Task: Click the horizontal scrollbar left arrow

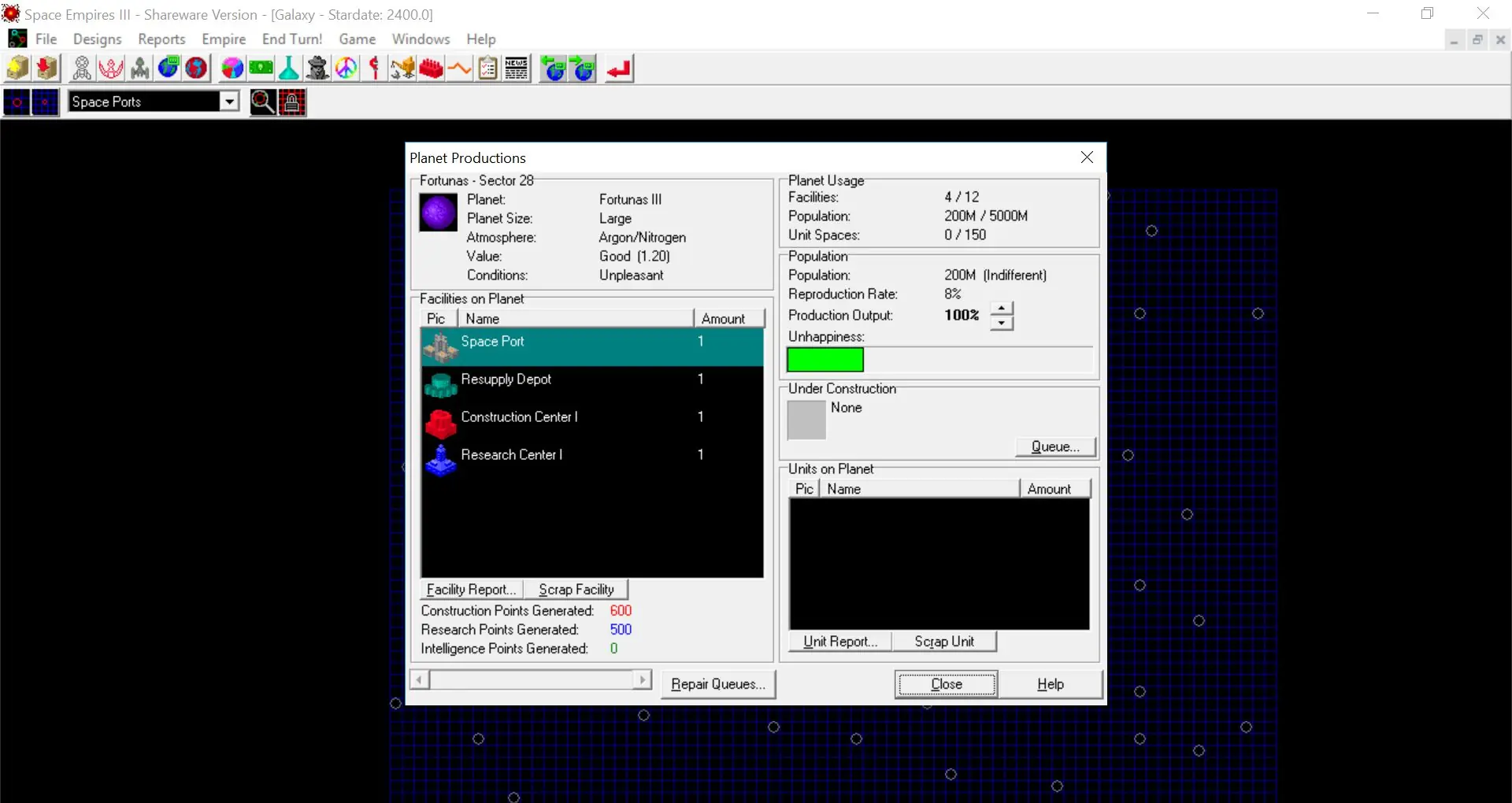Action: (420, 679)
